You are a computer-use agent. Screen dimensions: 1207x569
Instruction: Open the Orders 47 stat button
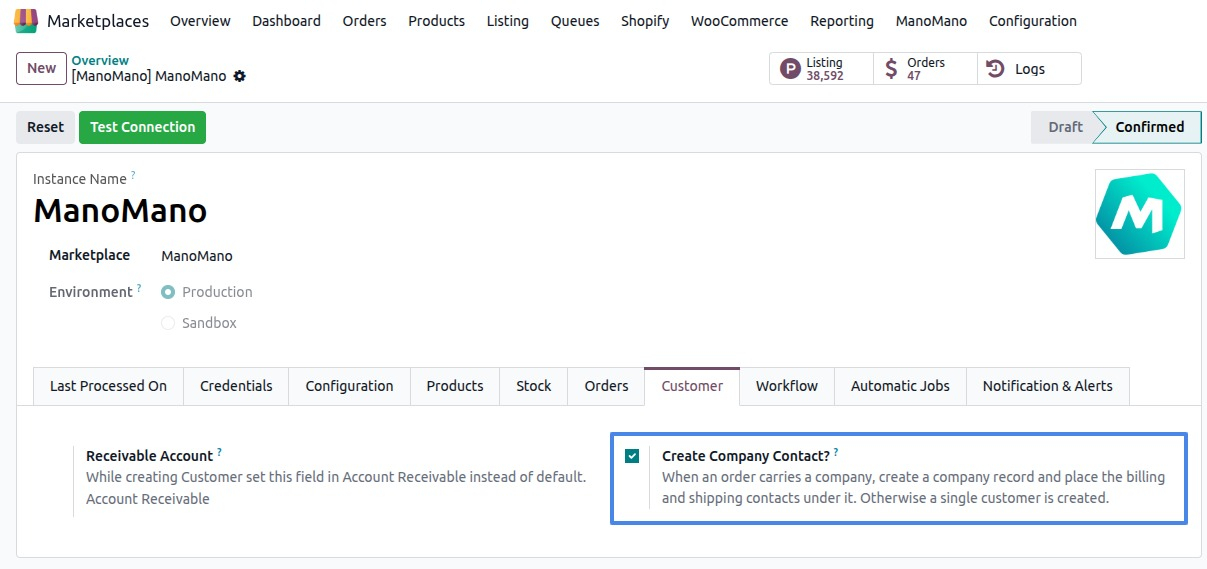925,69
